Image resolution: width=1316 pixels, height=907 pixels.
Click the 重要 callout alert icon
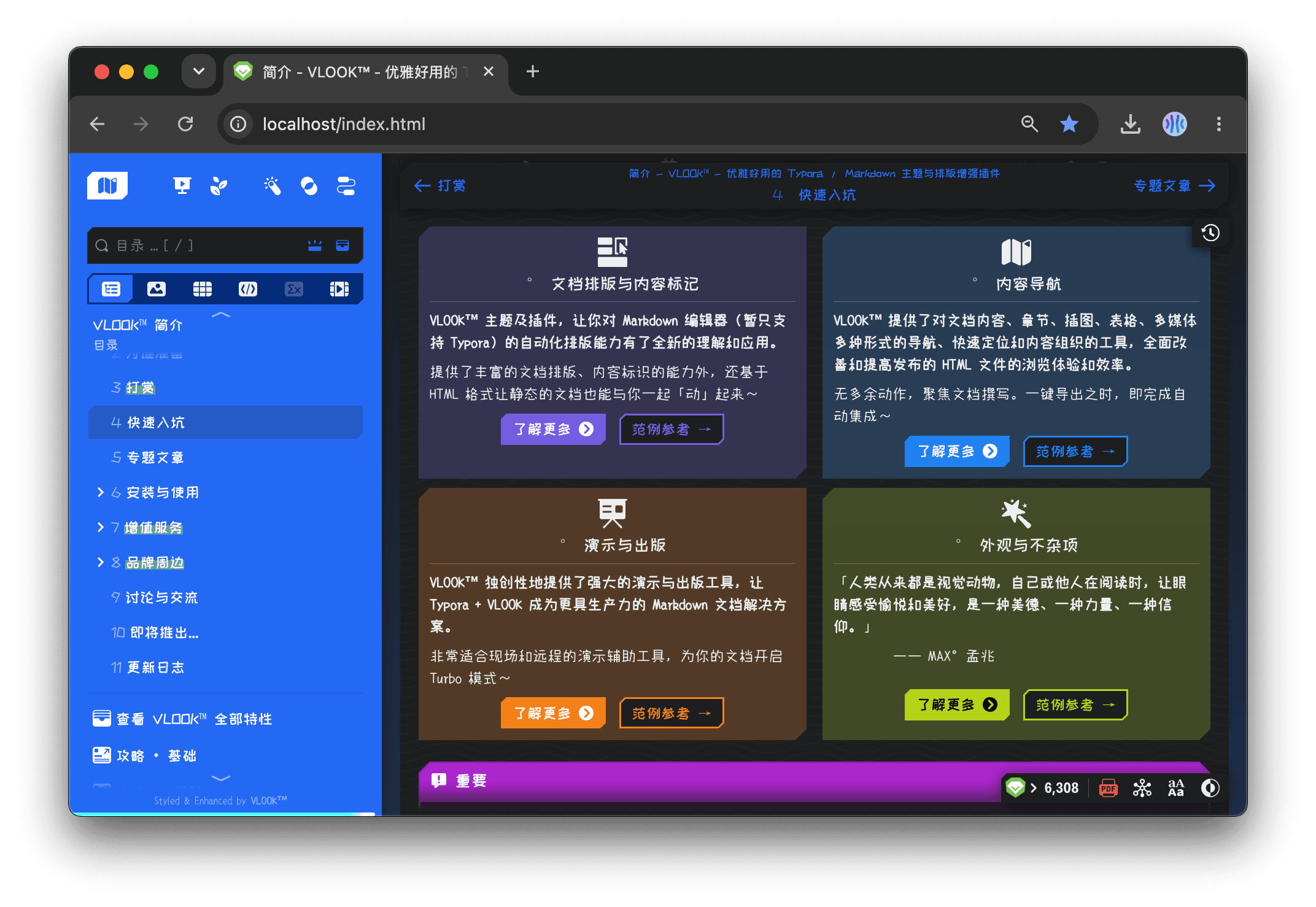pyautogui.click(x=439, y=780)
